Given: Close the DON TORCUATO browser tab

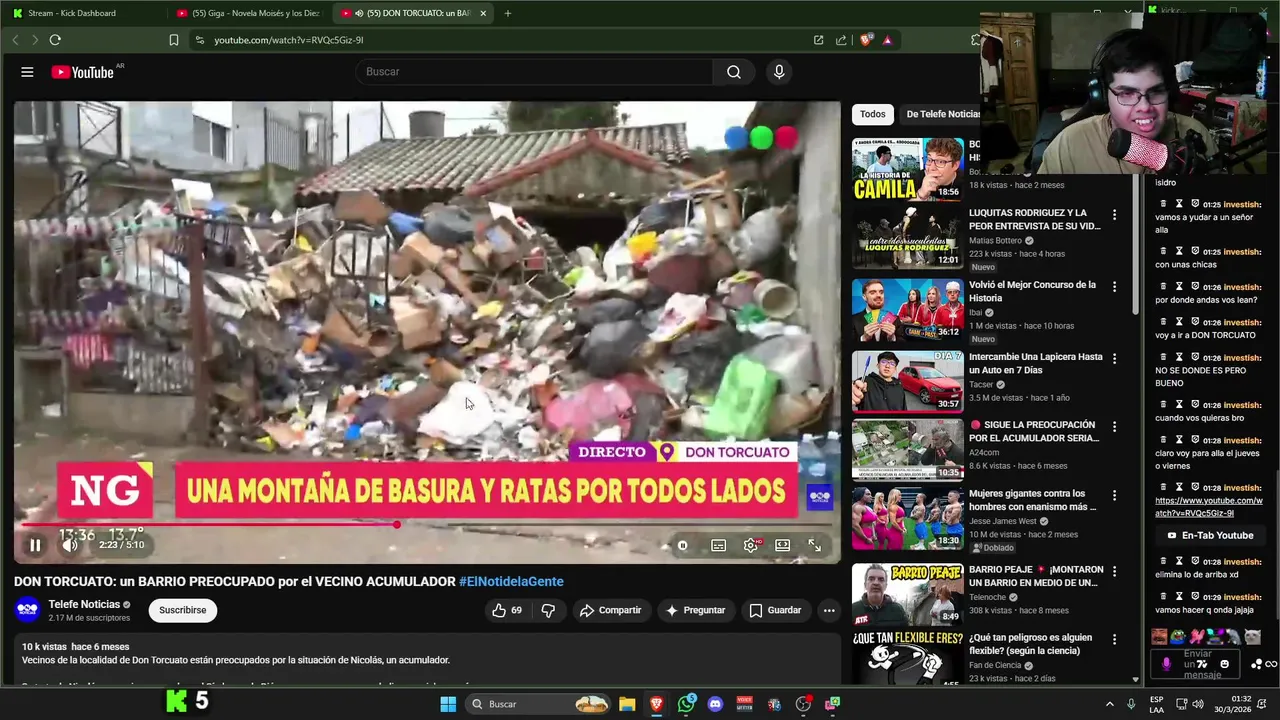Looking at the screenshot, I should (x=483, y=13).
